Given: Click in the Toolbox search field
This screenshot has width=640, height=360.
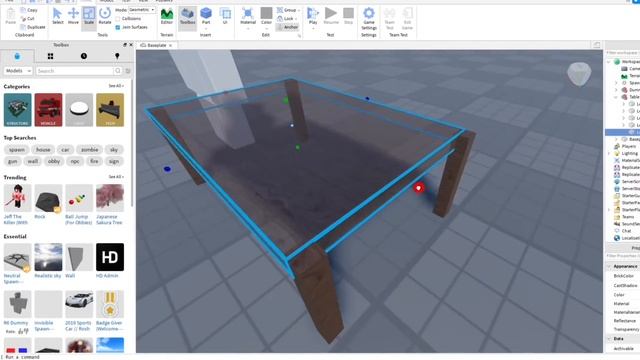Looking at the screenshot, I should [x=75, y=71].
